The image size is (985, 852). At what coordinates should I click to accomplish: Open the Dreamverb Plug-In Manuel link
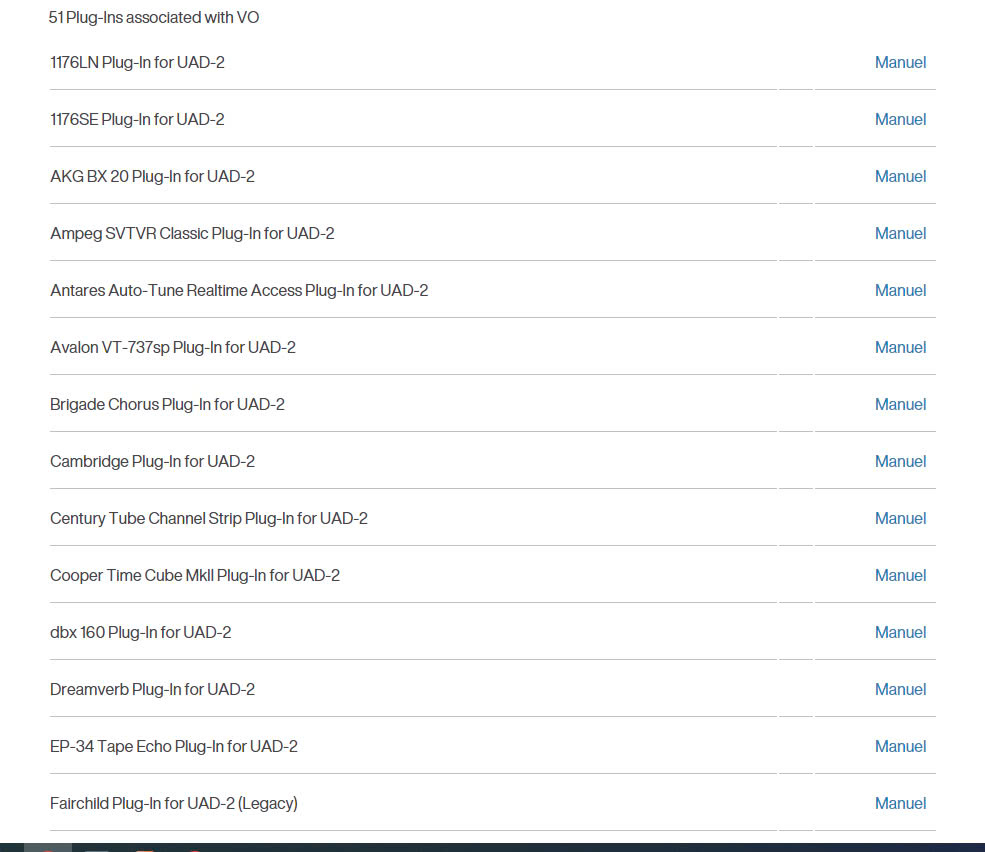click(x=900, y=689)
